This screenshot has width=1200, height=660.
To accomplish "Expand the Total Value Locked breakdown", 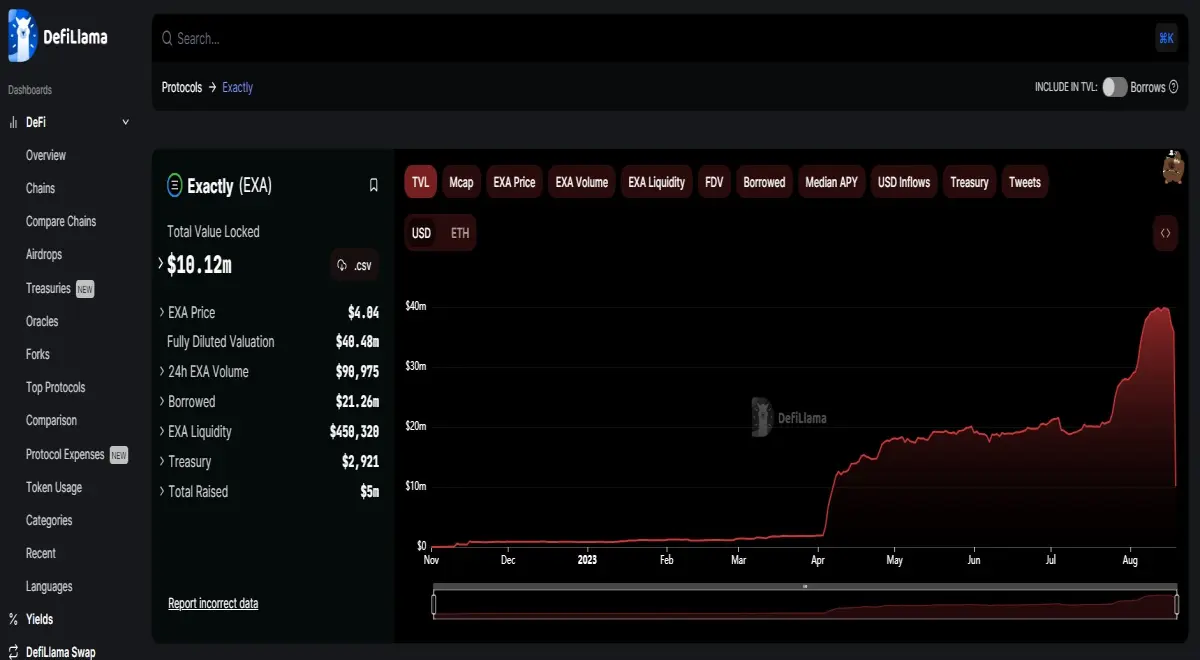I will pyautogui.click(x=160, y=264).
